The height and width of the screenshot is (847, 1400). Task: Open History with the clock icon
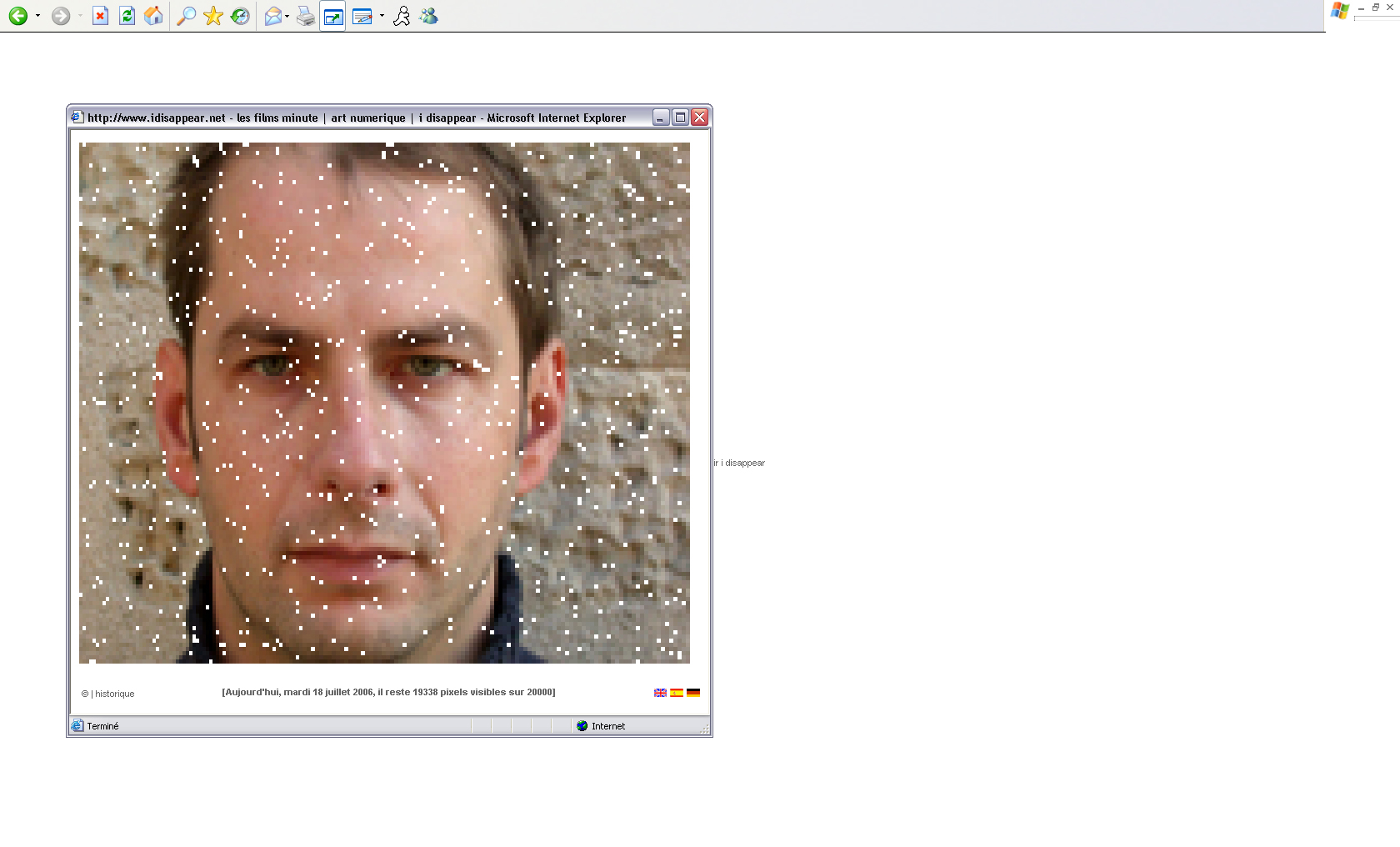(x=240, y=16)
